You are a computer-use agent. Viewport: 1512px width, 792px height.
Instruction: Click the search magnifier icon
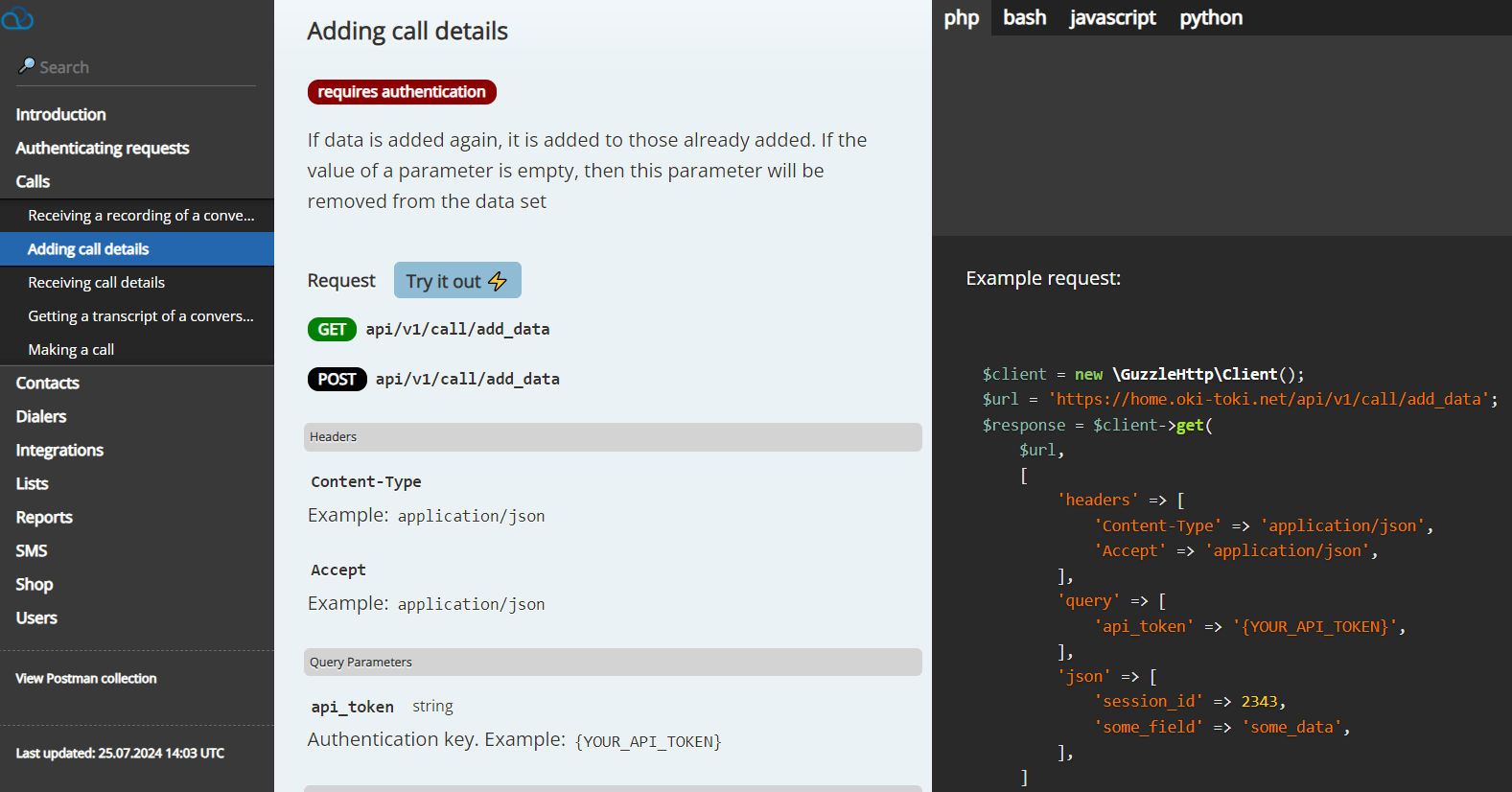pos(27,66)
